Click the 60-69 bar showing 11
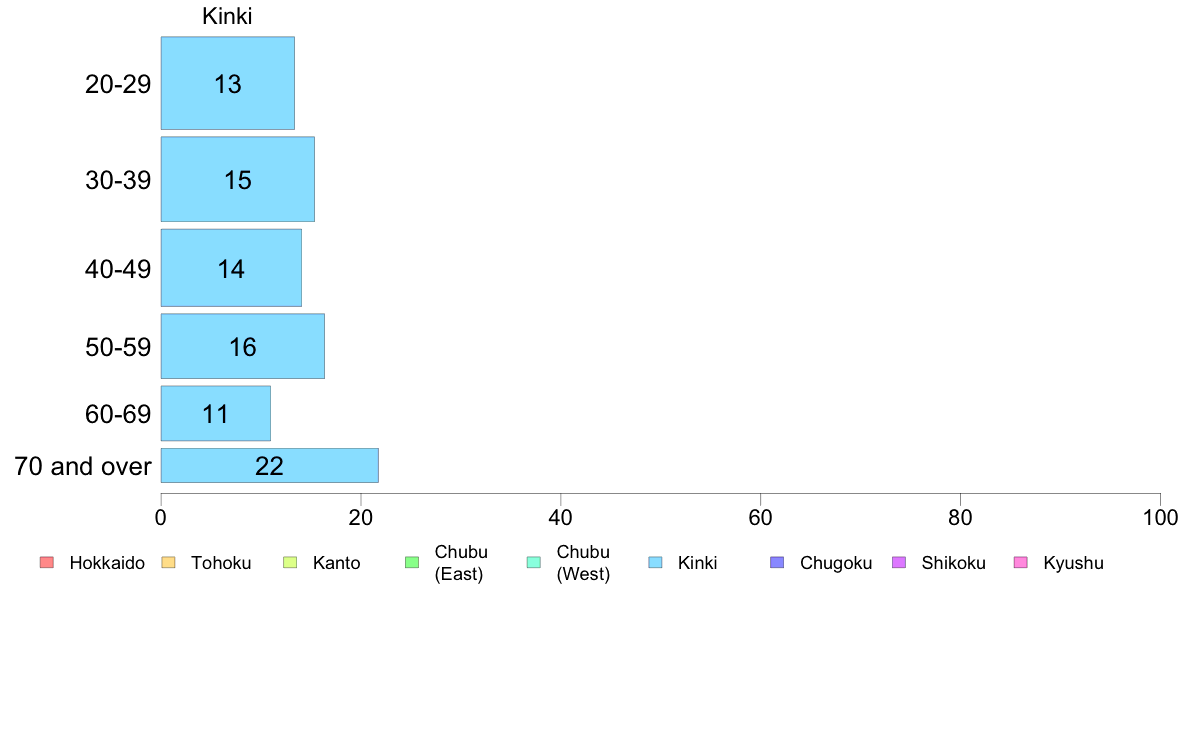The image size is (1188, 736). point(216,414)
